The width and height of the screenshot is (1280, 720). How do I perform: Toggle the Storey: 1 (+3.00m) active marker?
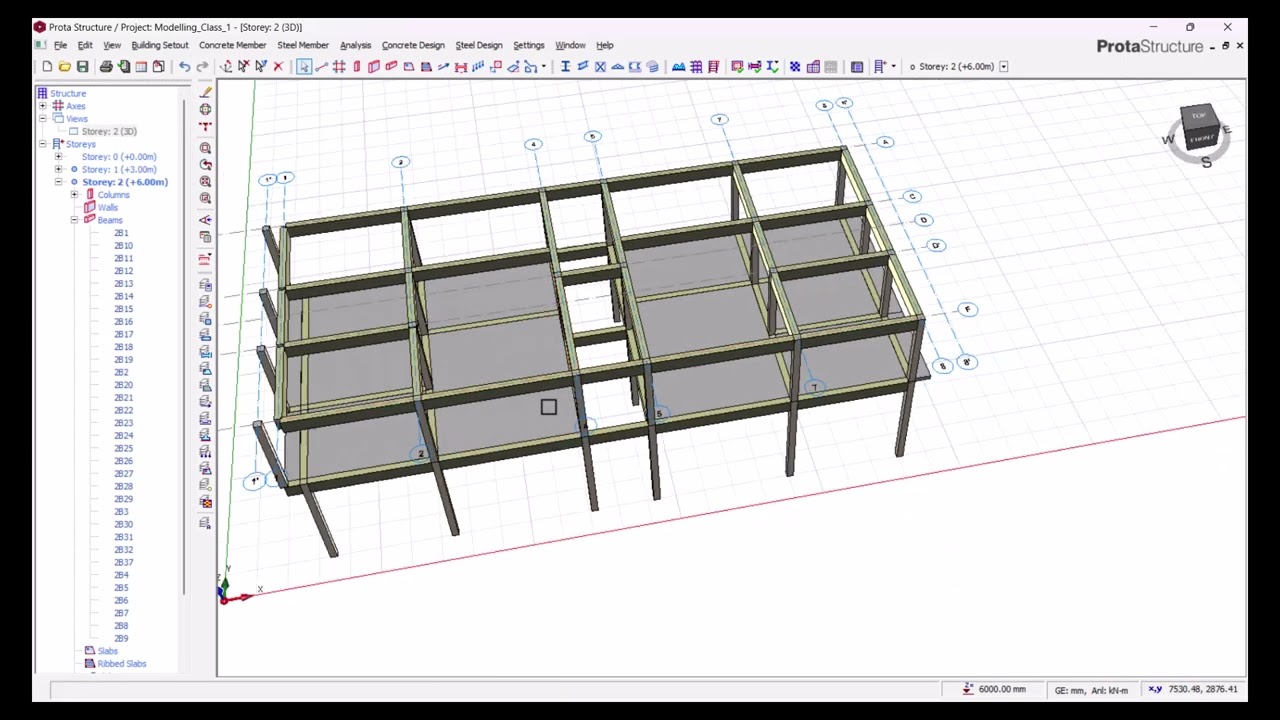[74, 169]
